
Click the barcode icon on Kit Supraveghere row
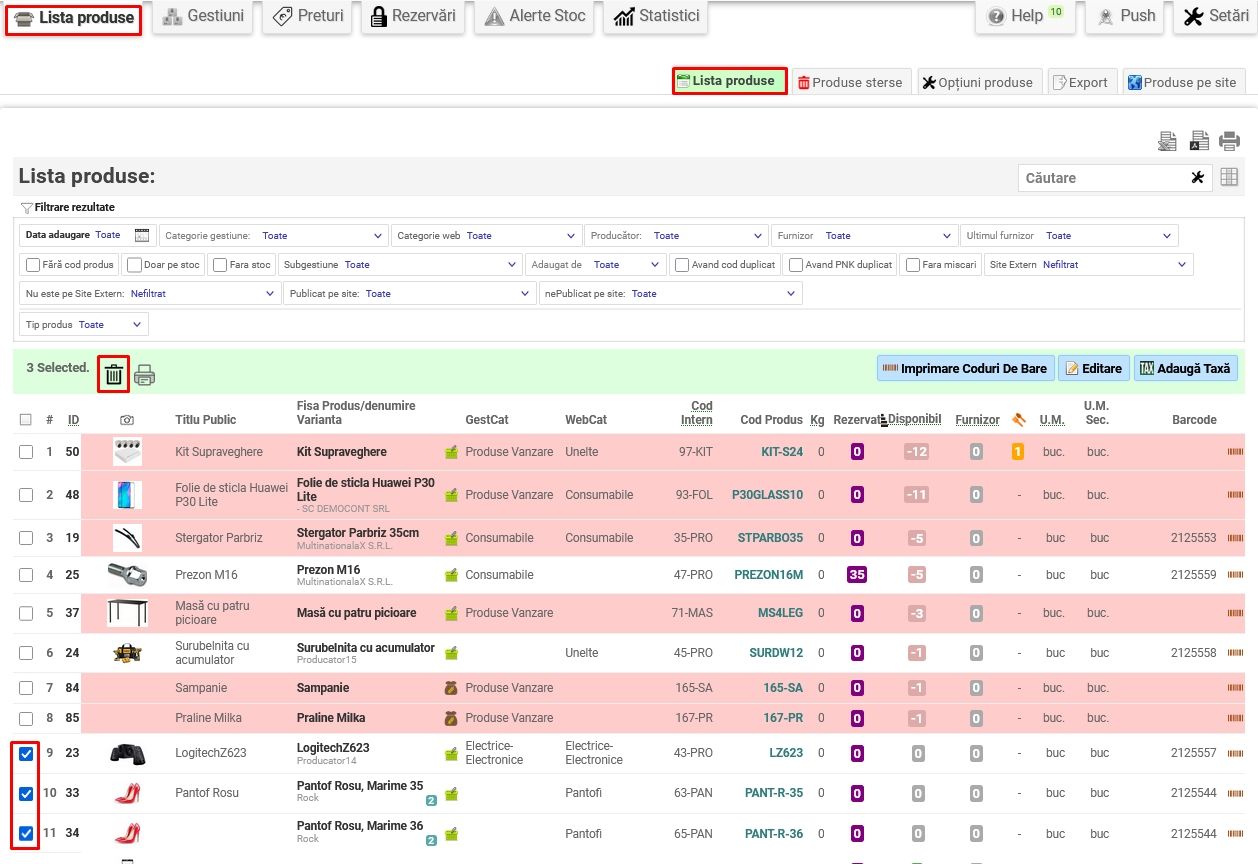[x=1236, y=452]
